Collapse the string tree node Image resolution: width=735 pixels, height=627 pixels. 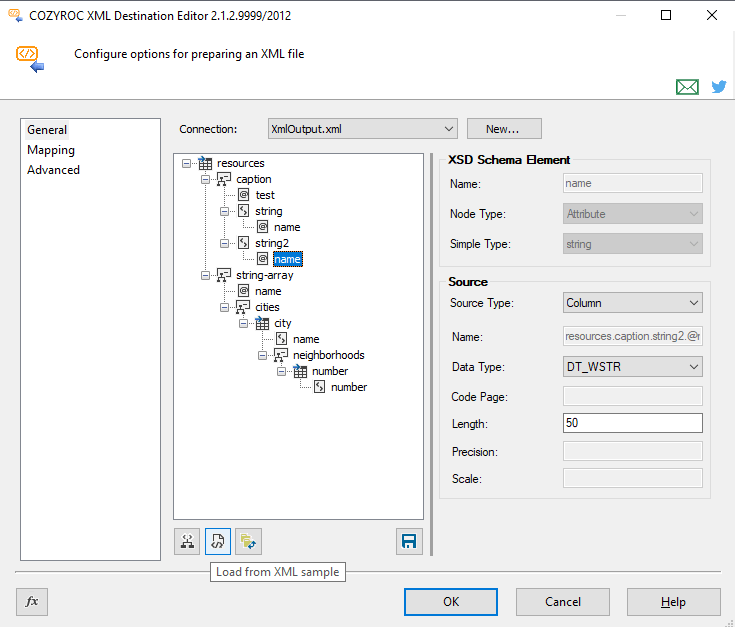point(225,212)
